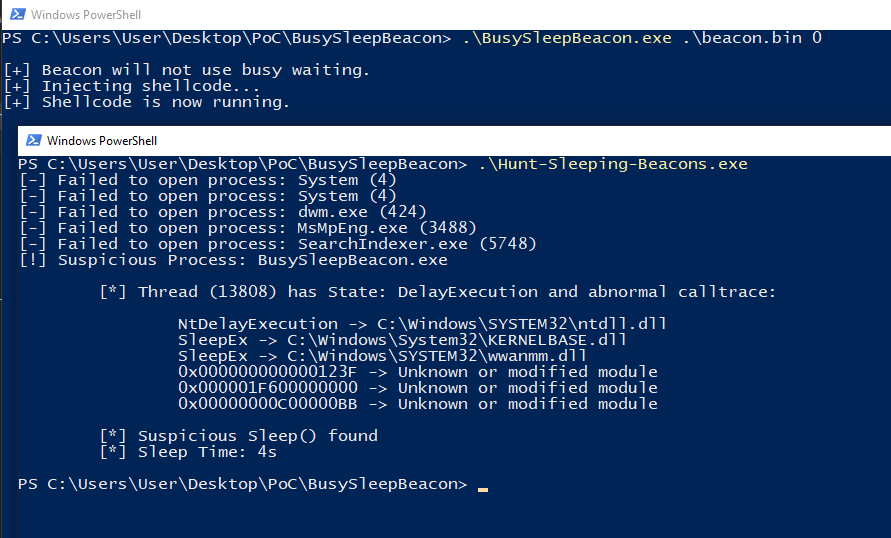The image size is (891, 538).
Task: Click address 0x00000000C00000BB line
Action: coord(418,404)
